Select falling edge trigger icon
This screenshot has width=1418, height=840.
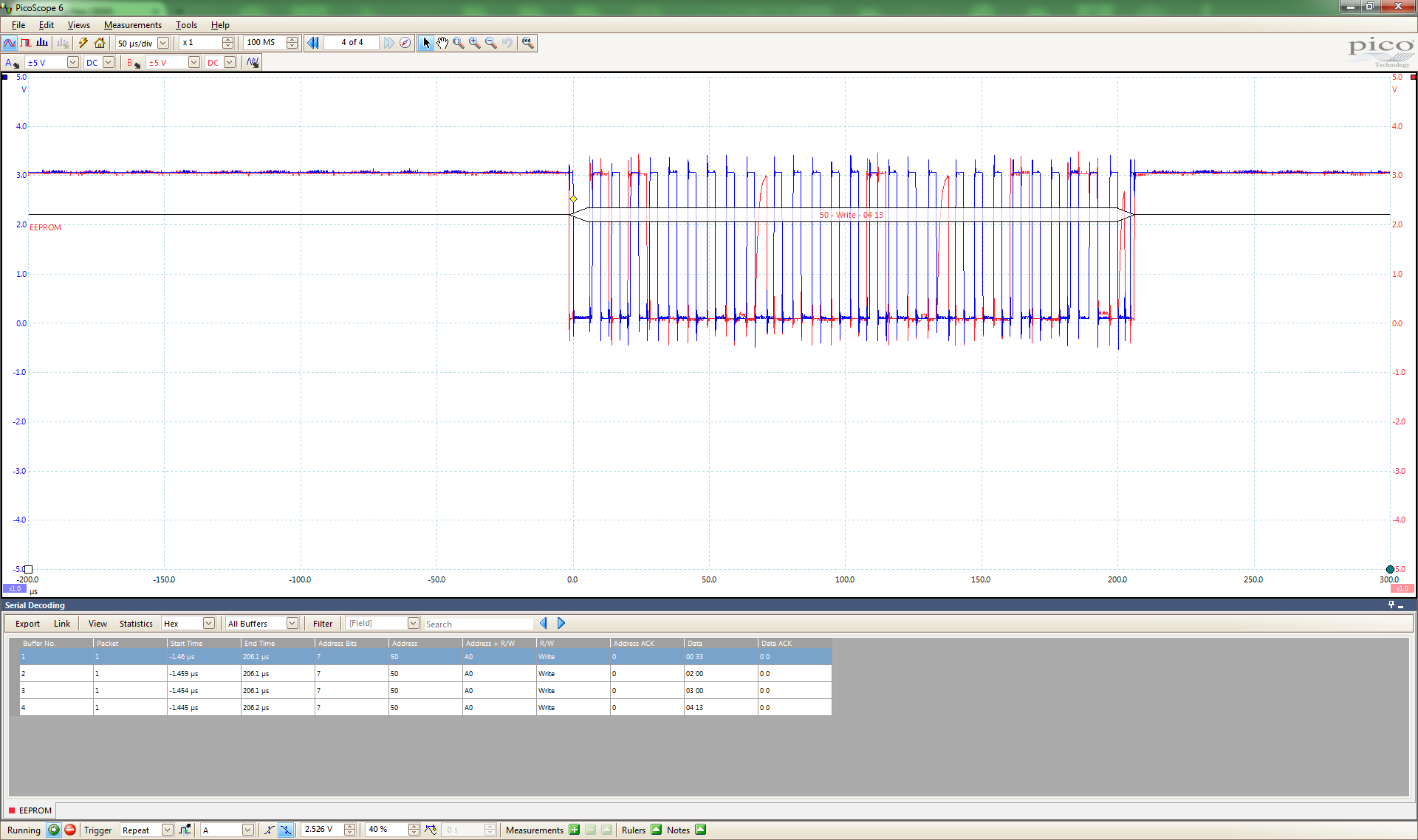[286, 830]
